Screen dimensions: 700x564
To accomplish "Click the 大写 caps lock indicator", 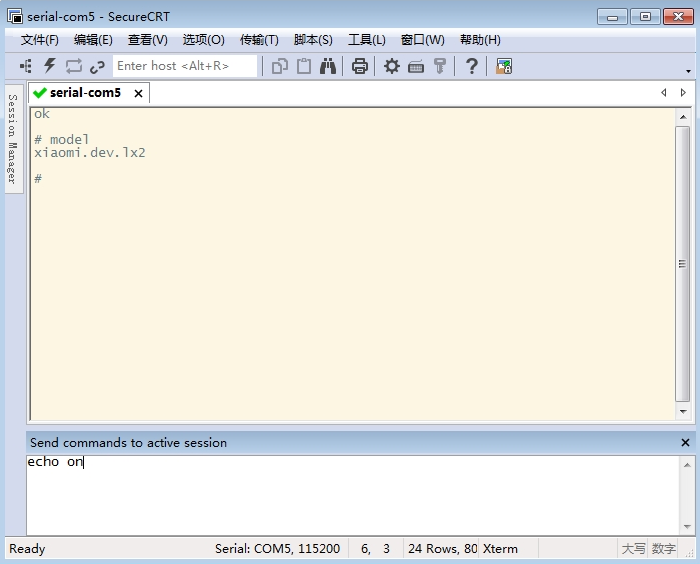I will click(633, 548).
